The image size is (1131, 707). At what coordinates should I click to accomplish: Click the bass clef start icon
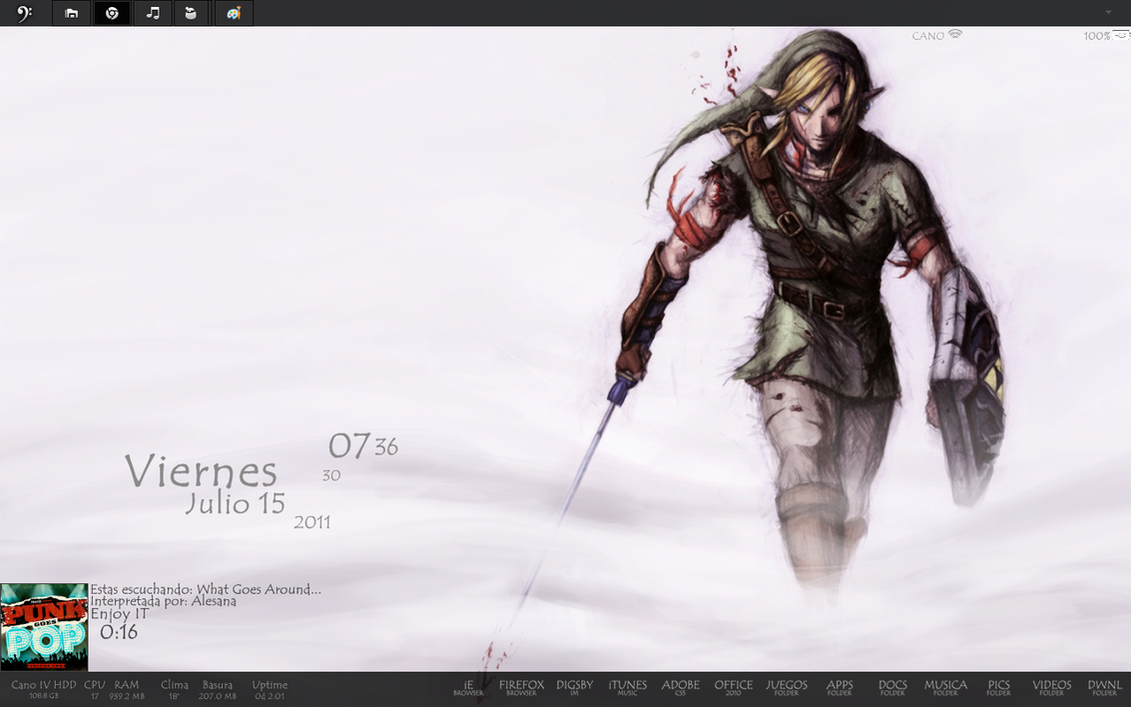(x=25, y=13)
